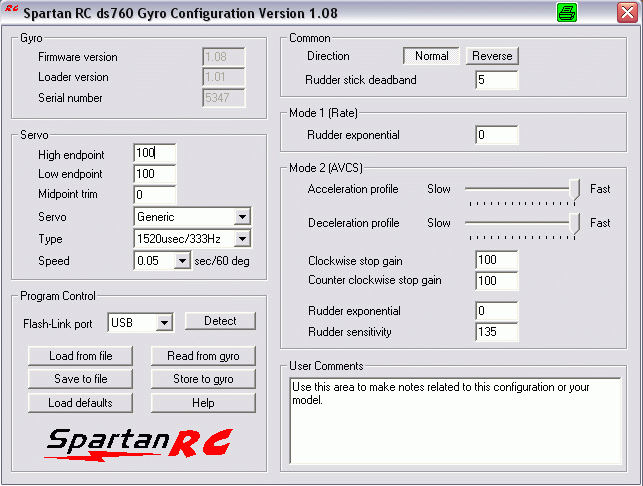Viewport: 643px width, 486px height.
Task: Open the Servo model dropdown
Action: click(x=242, y=217)
